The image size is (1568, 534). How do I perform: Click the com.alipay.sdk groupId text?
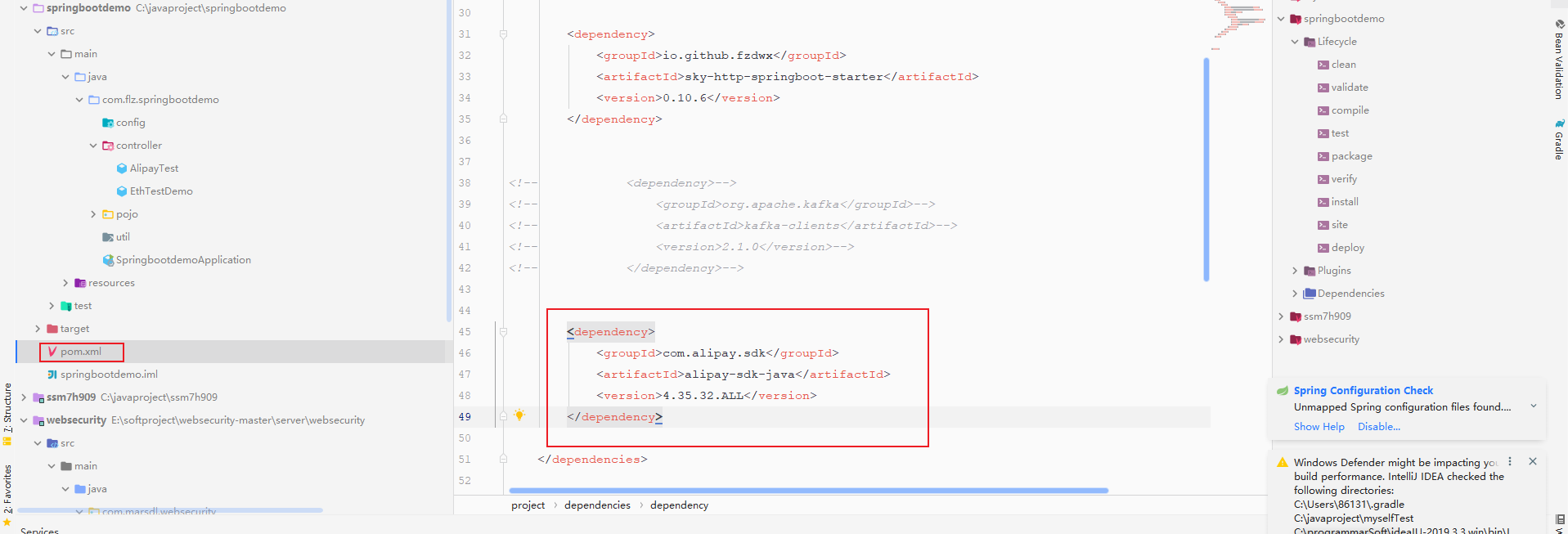[714, 353]
